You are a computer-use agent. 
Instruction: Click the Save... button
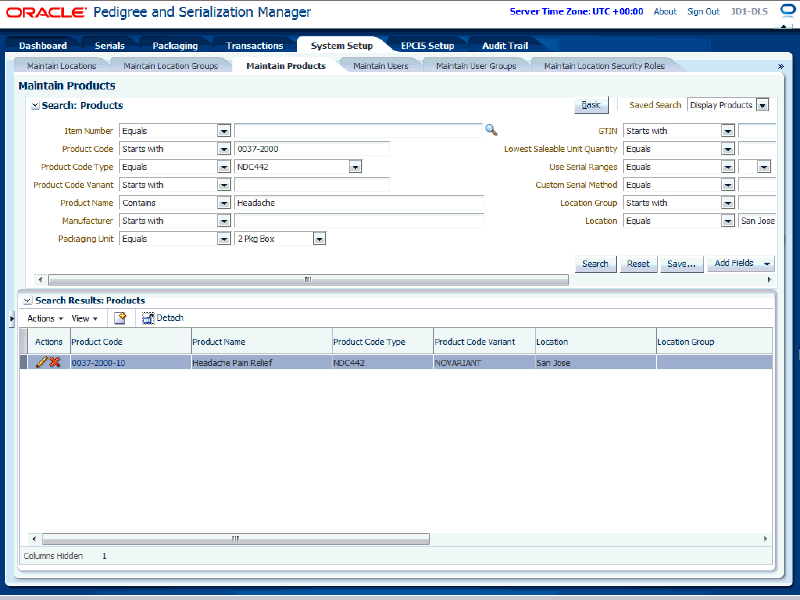coord(682,264)
